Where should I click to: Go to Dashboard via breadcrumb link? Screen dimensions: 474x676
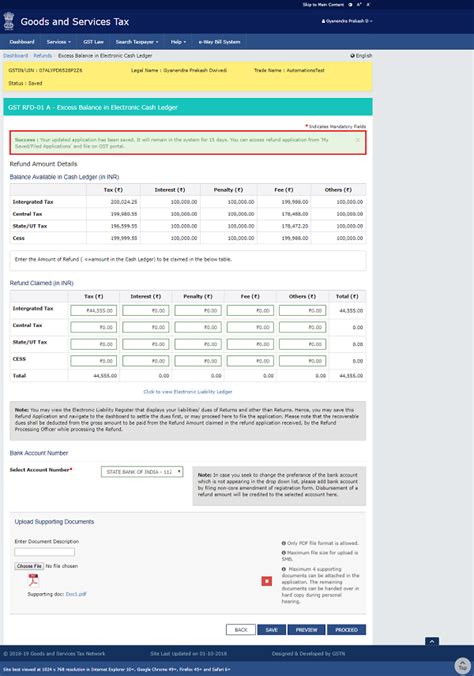tap(16, 56)
